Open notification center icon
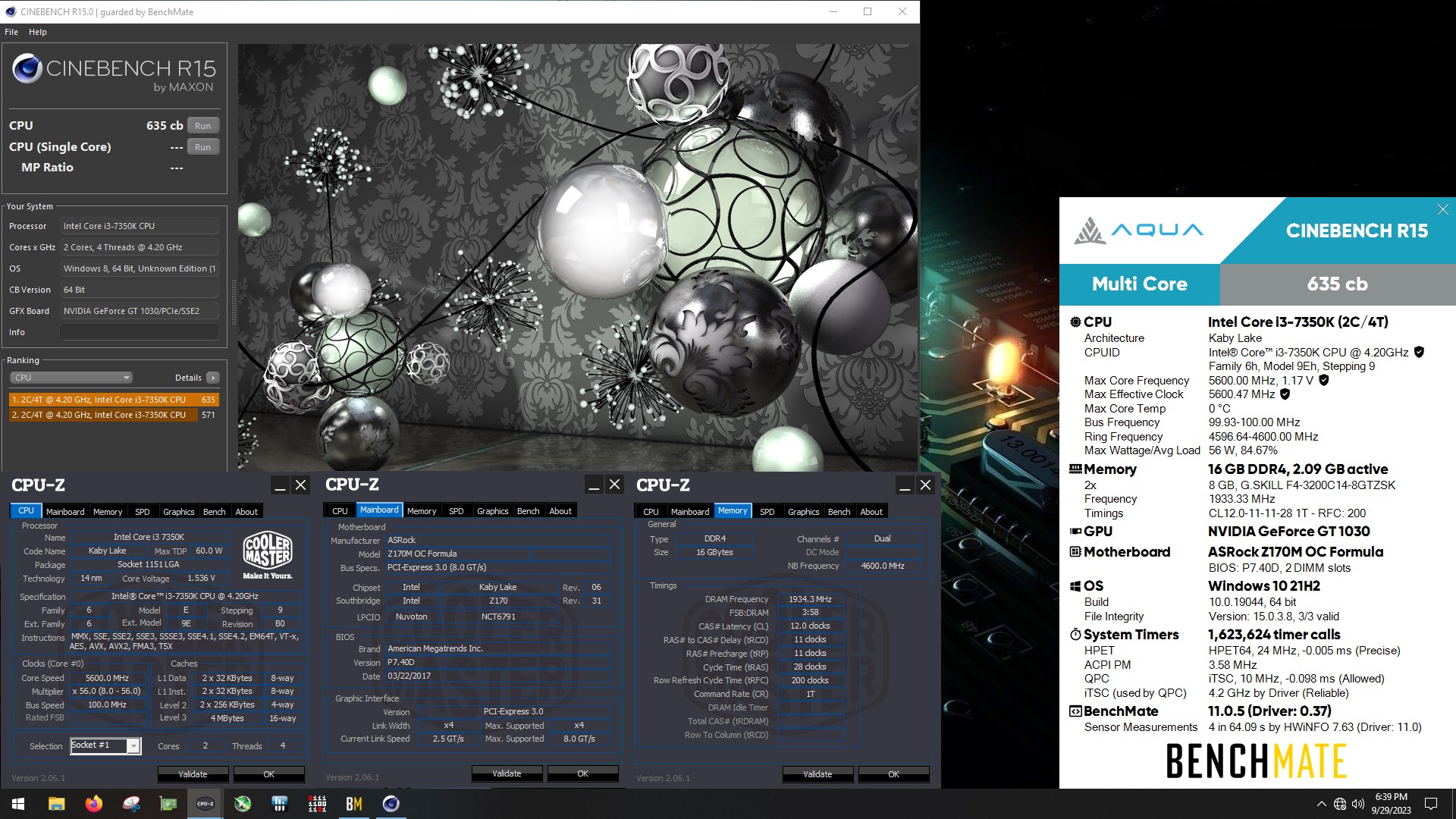Screen dimensions: 1456x819 (1431, 804)
